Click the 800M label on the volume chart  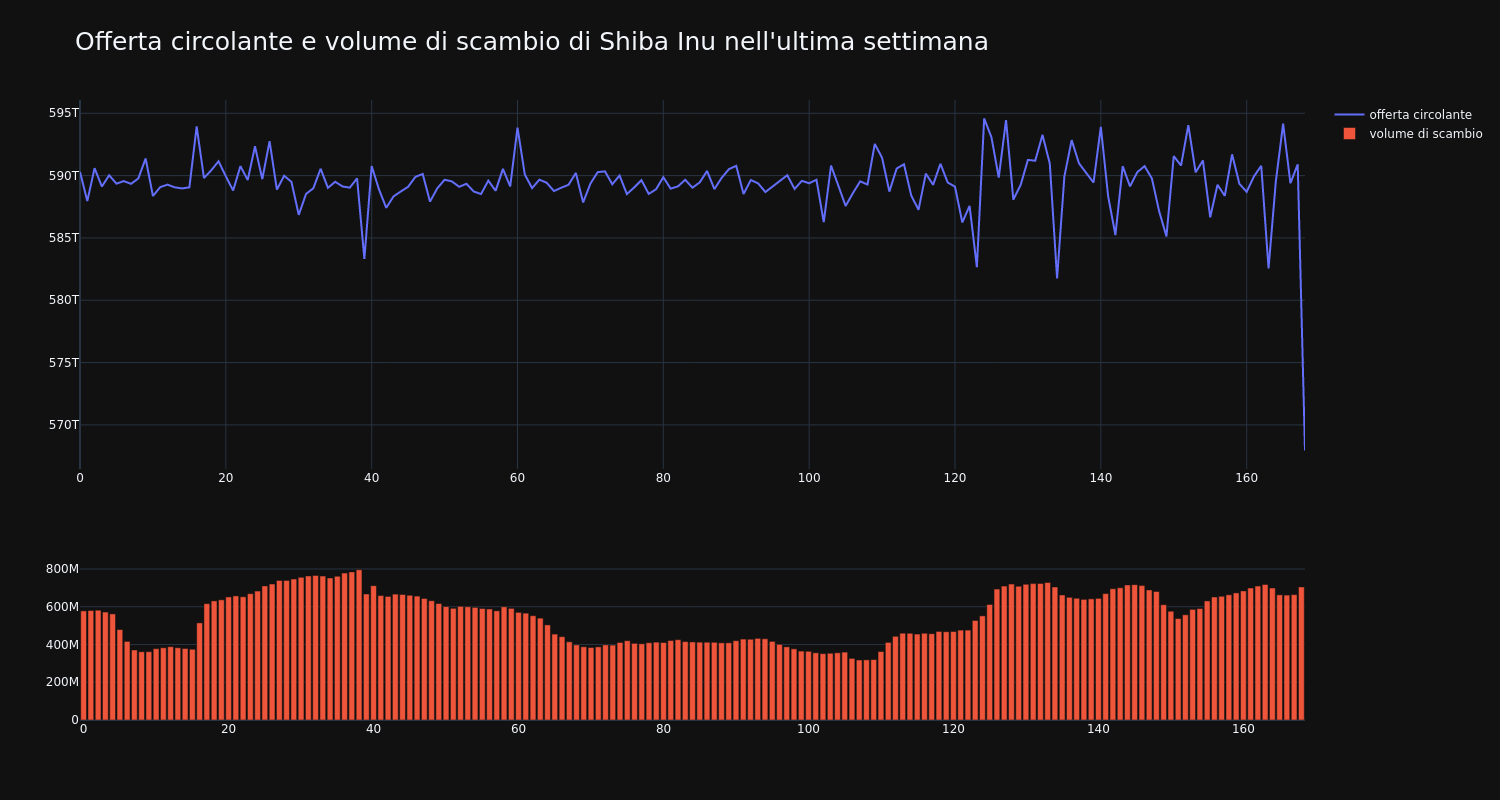[x=61, y=569]
